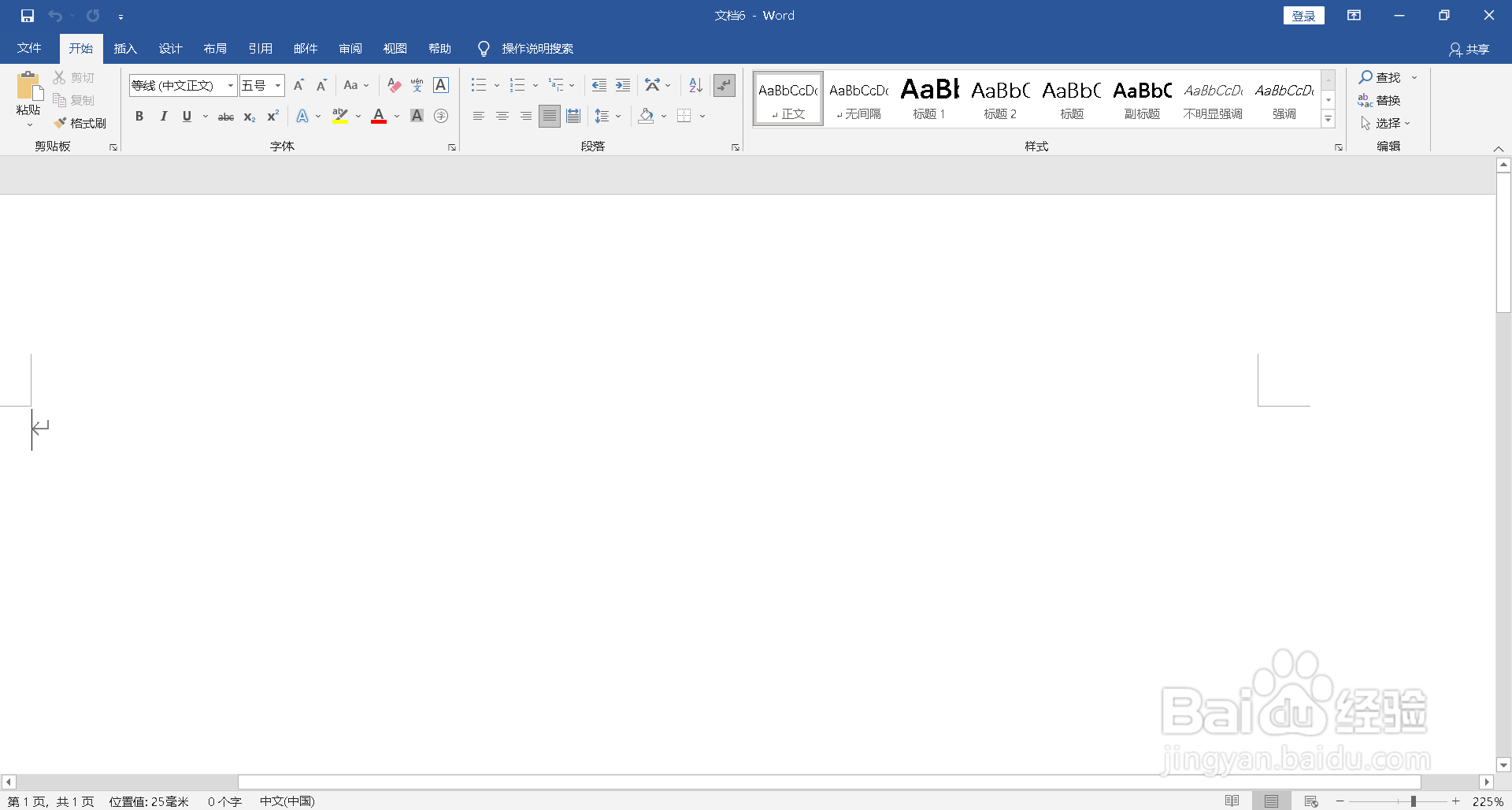Expand the styles gallery more button

click(1329, 119)
